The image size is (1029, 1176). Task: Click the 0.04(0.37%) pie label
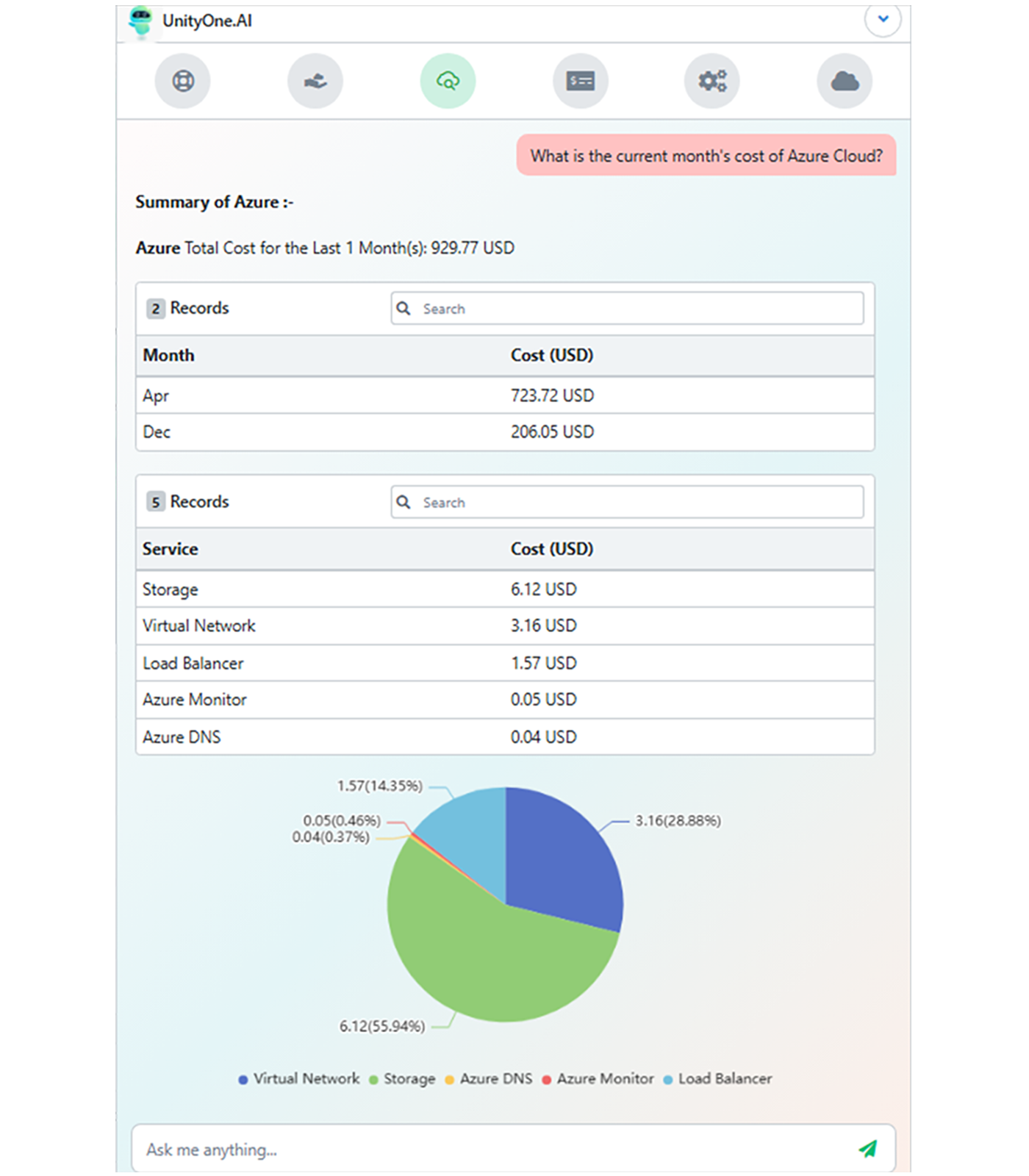tap(331, 837)
